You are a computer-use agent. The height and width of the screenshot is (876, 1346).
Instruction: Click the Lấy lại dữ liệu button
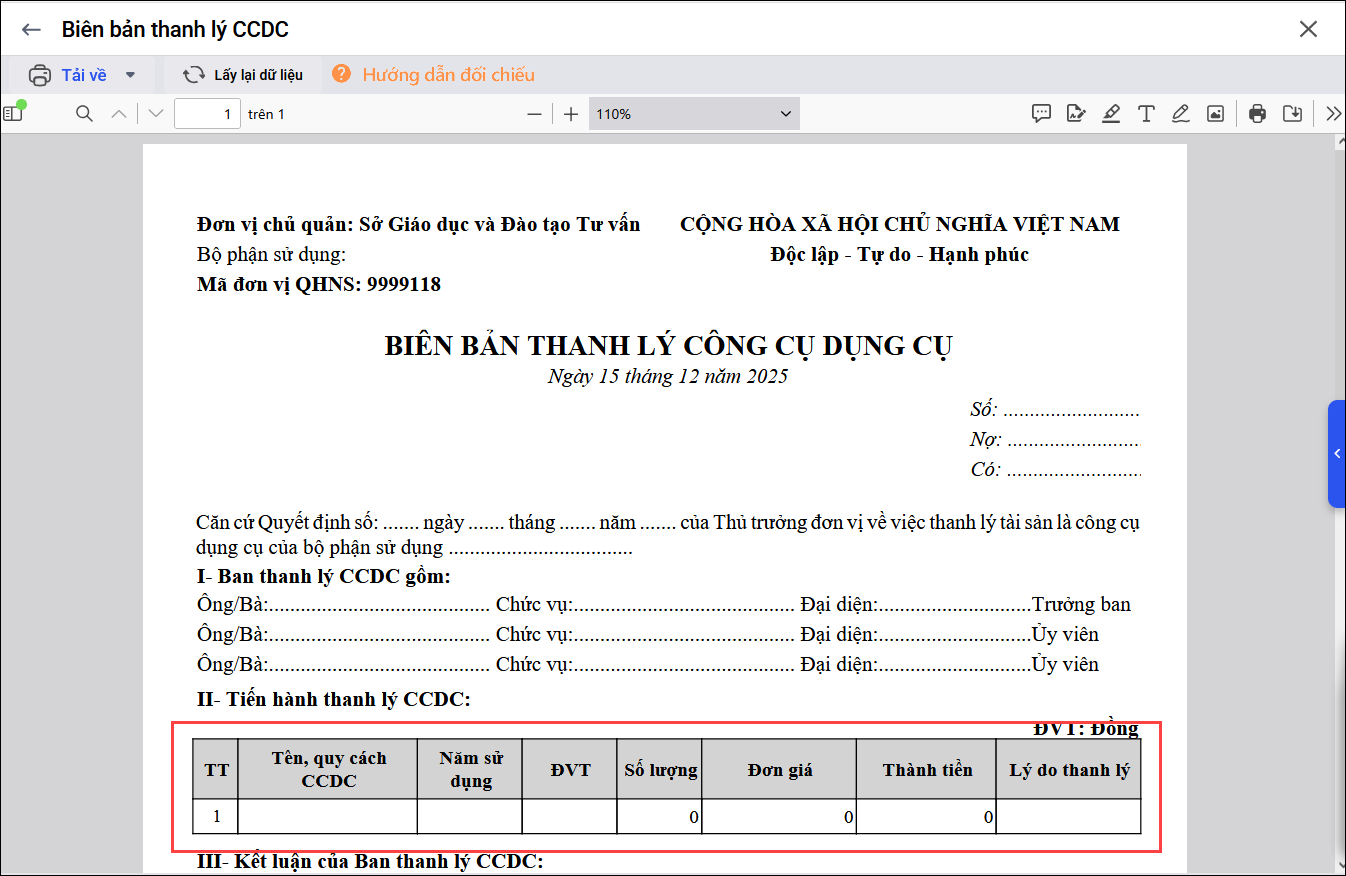tap(243, 75)
